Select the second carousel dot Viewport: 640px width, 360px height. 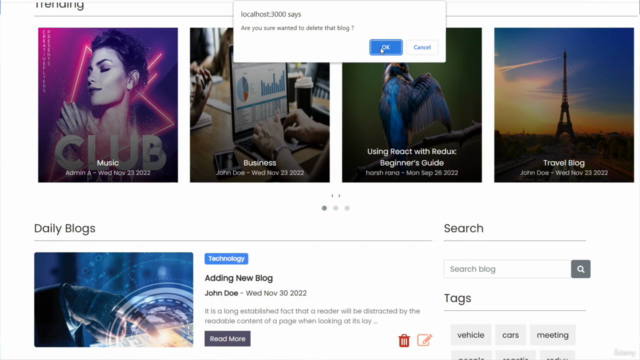coord(336,208)
